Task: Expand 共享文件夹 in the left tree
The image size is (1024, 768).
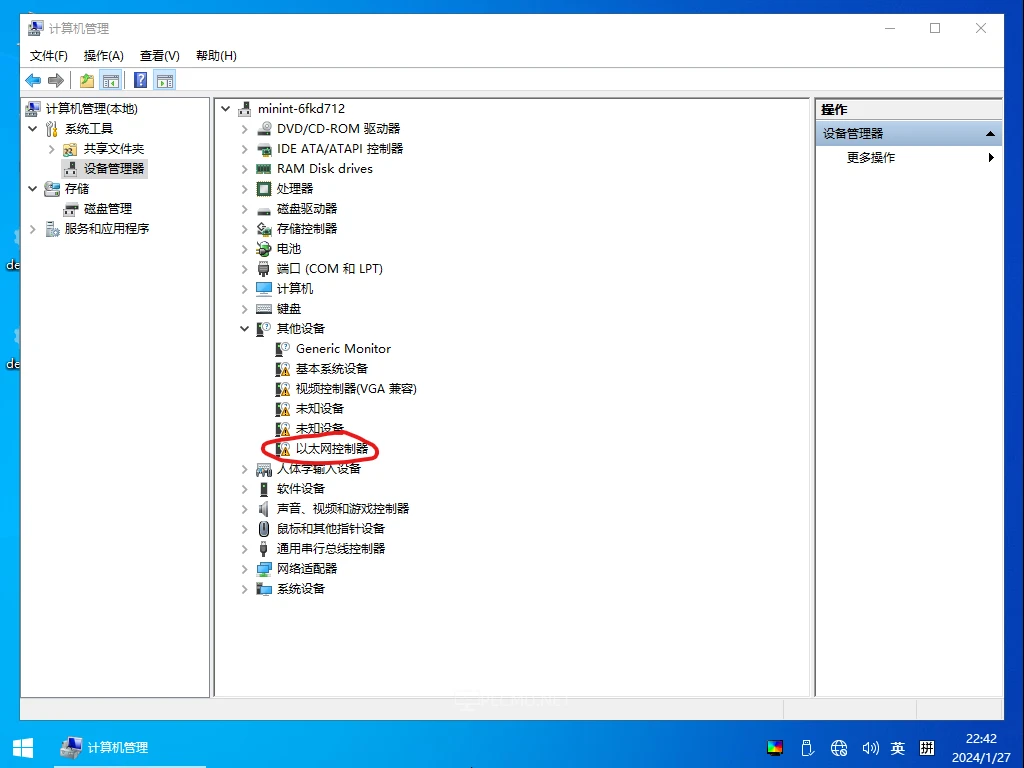Action: click(x=52, y=149)
